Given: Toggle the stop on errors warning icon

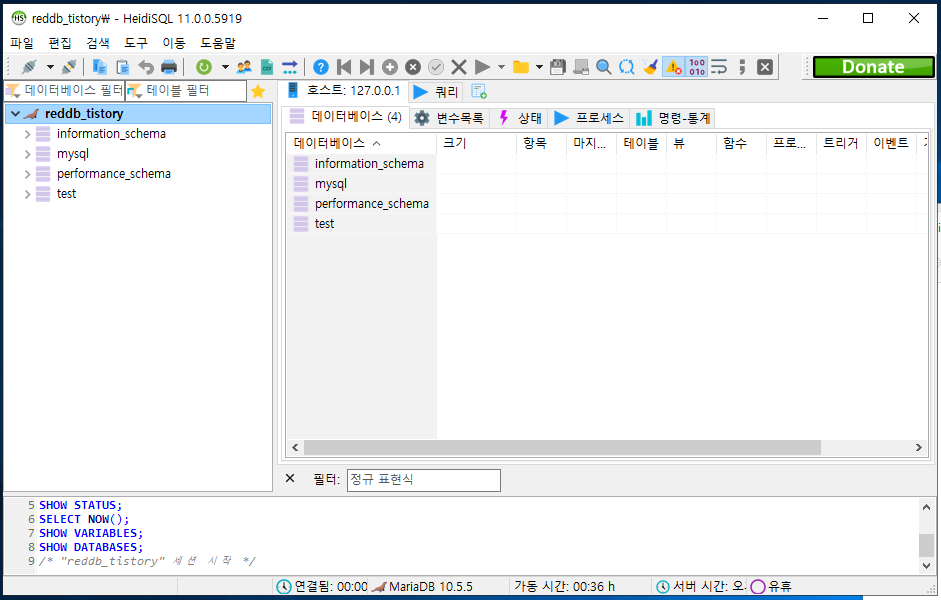Looking at the screenshot, I should 674,67.
